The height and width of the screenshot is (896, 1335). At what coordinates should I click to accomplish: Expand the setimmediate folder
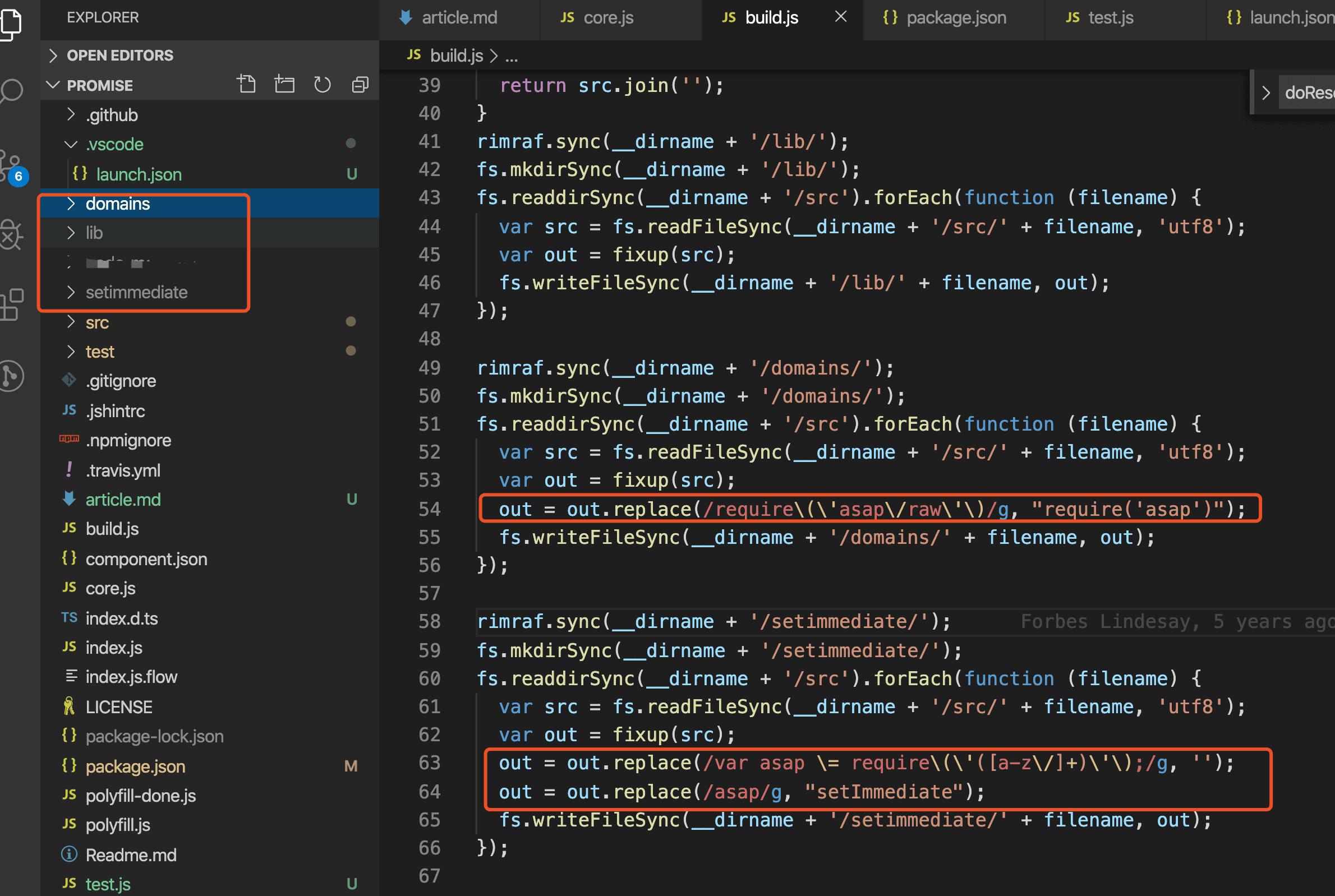[x=136, y=292]
